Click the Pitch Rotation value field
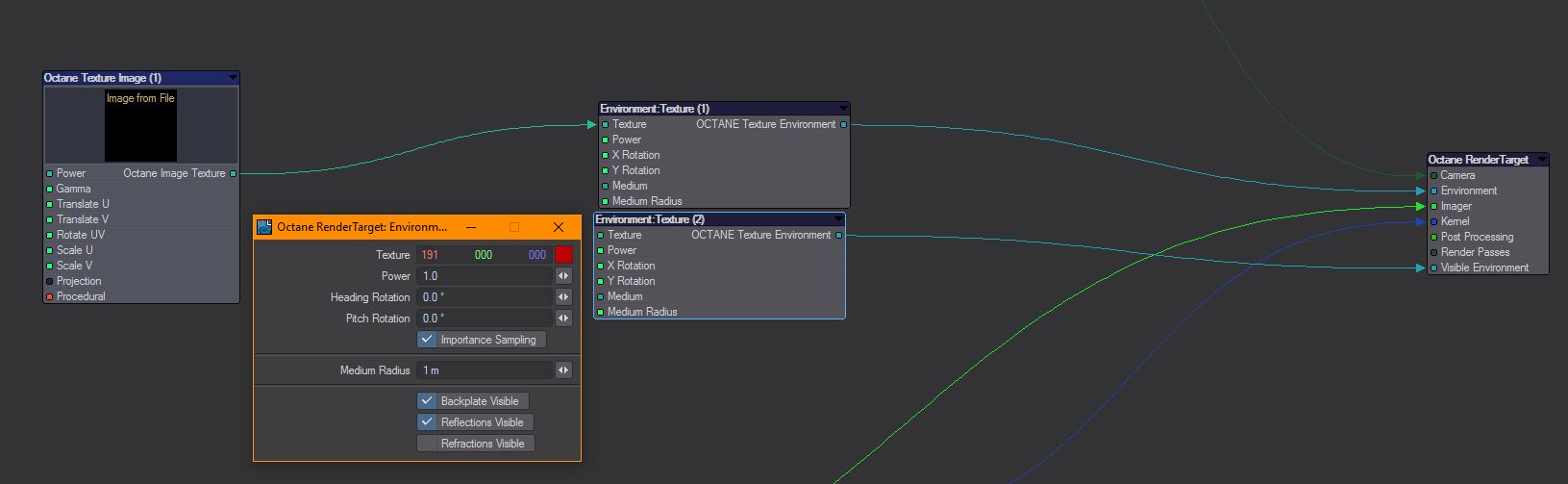The height and width of the screenshot is (484, 1568). pos(485,318)
